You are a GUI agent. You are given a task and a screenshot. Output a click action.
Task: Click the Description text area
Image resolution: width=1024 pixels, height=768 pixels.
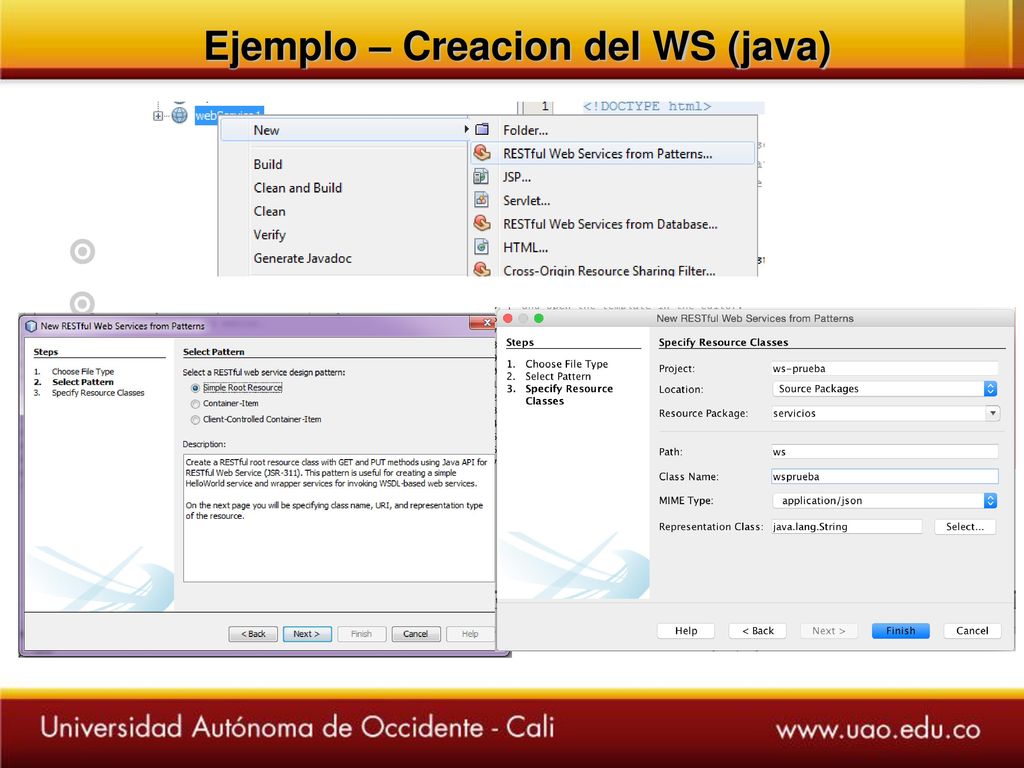point(339,519)
